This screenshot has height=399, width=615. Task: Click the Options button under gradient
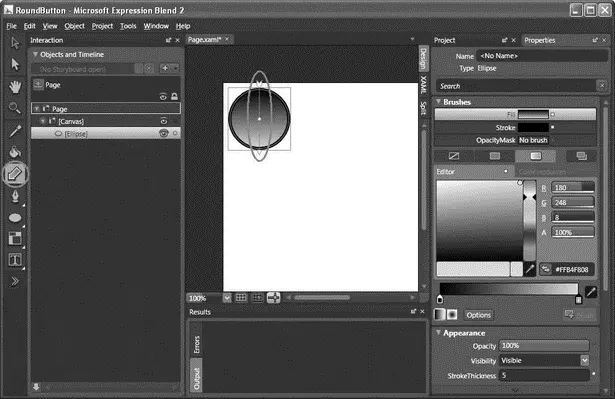coord(478,315)
